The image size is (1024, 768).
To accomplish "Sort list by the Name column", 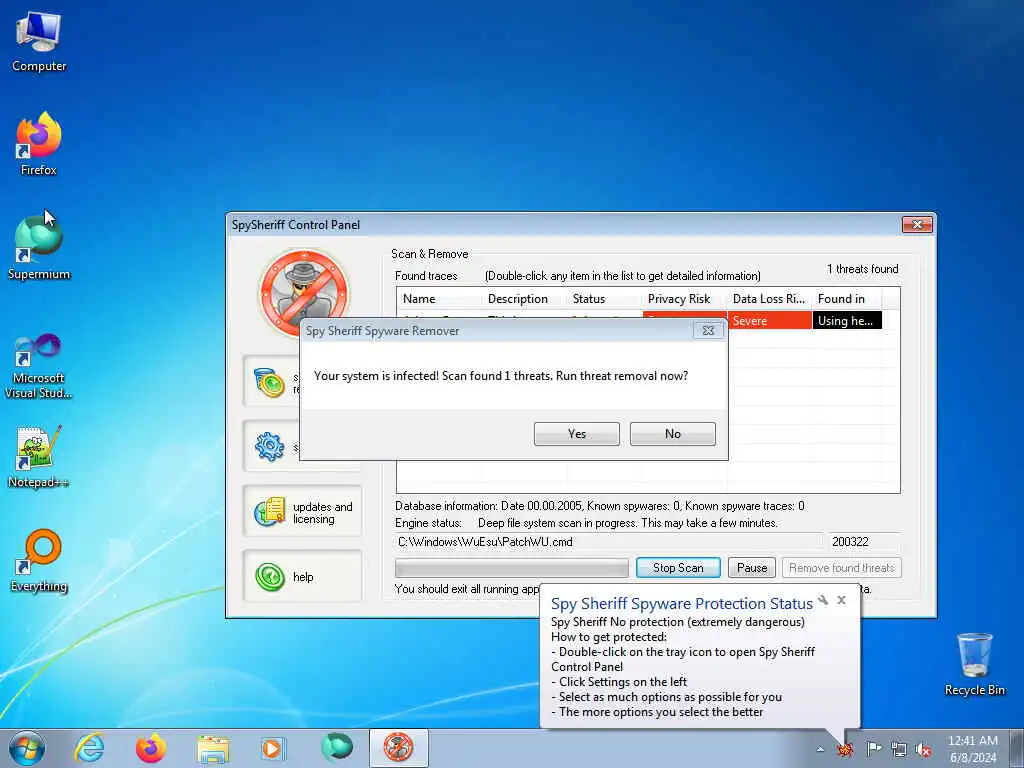I will [x=439, y=298].
